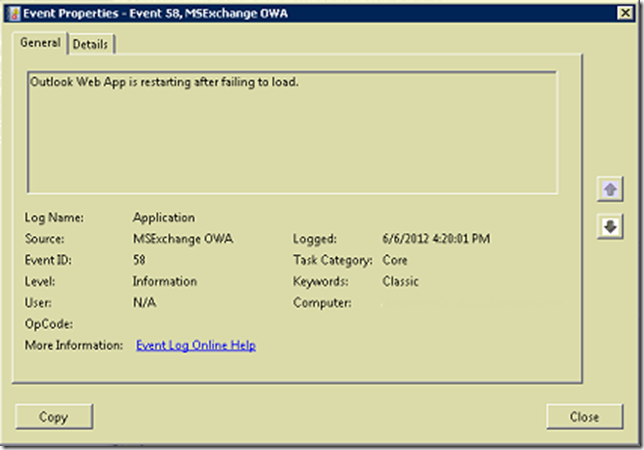Click the Log Name value 'Application'
Screen dimensions: 644x450
[164, 218]
